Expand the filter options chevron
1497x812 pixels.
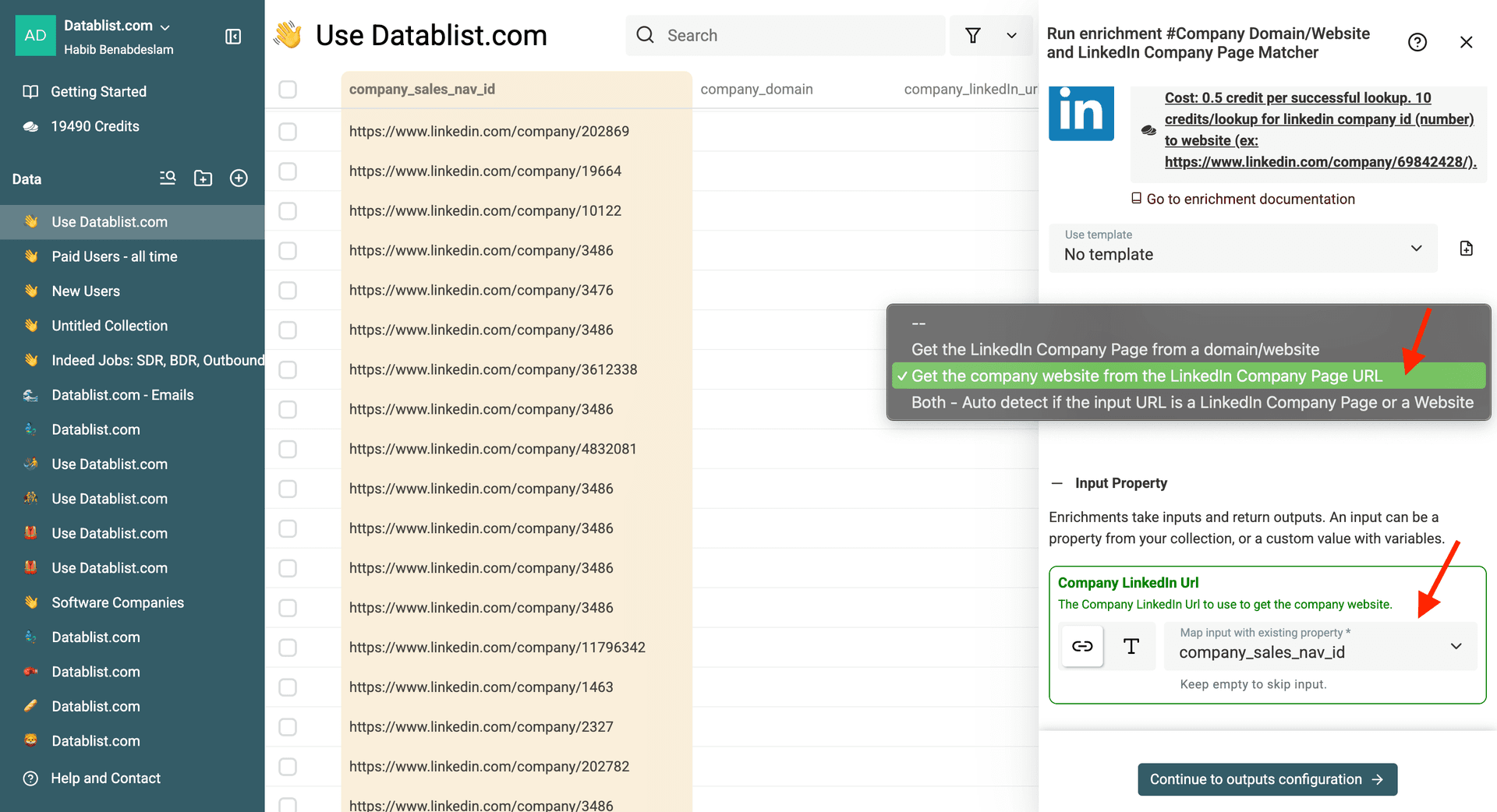click(1011, 35)
